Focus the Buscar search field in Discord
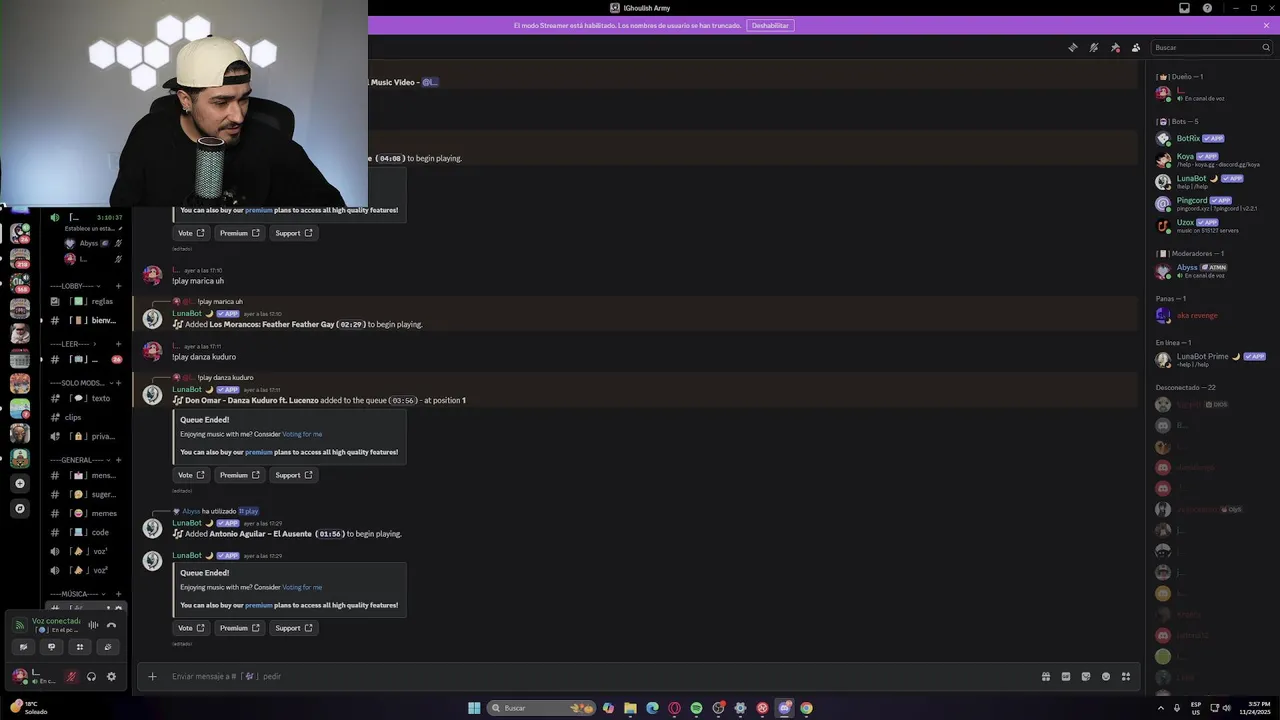 (1211, 47)
